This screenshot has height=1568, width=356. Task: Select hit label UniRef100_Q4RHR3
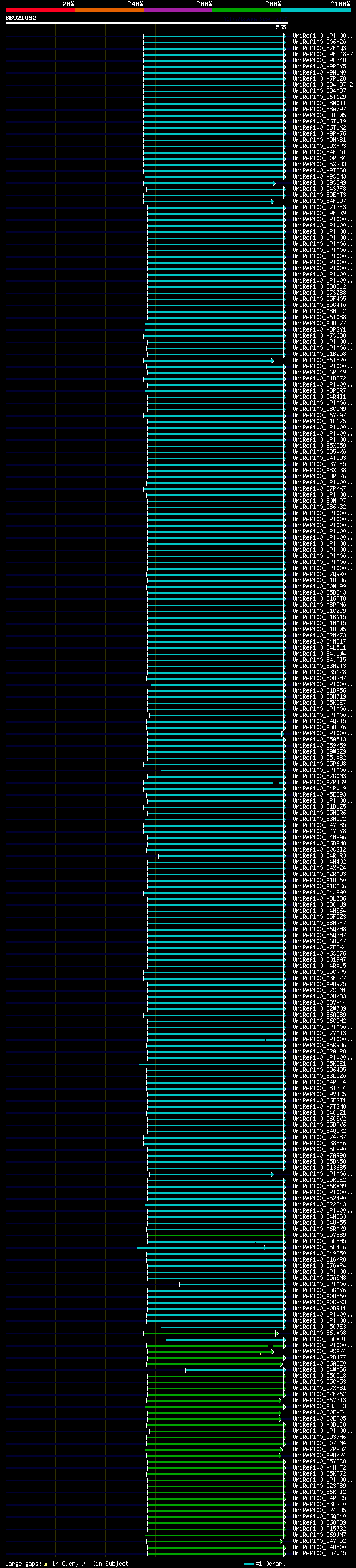click(x=319, y=855)
